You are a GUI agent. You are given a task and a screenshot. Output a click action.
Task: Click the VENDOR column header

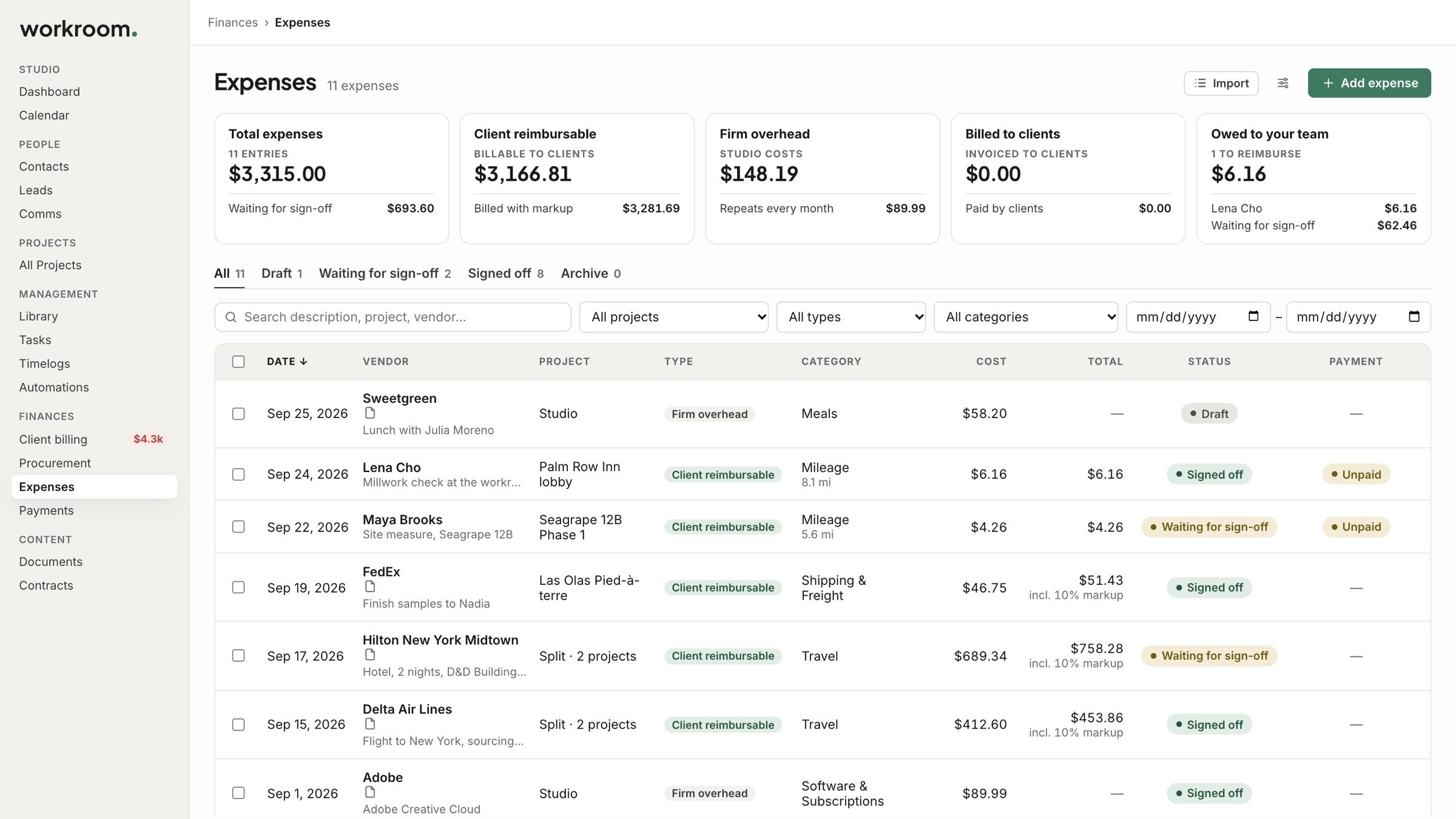(386, 362)
